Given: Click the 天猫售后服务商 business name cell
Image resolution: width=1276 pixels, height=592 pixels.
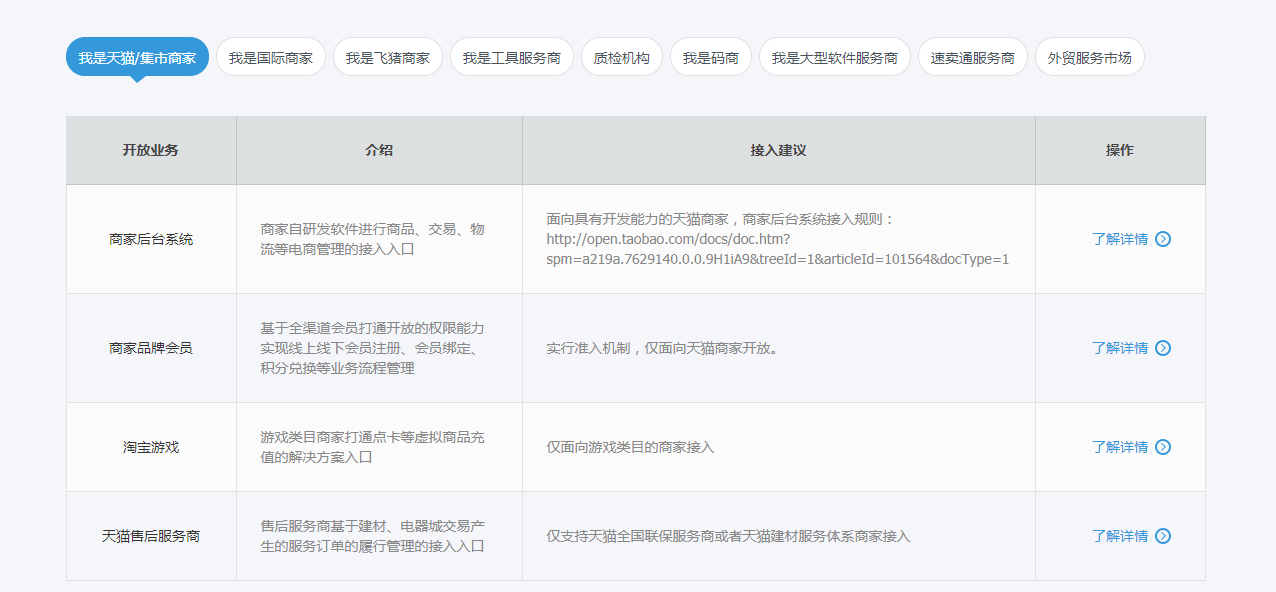Looking at the screenshot, I should 151,536.
